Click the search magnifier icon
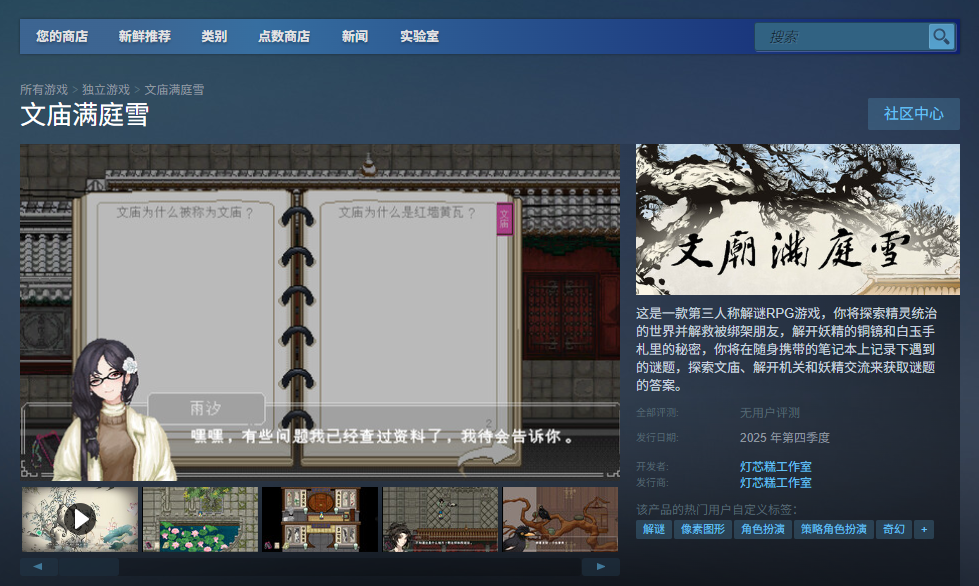 (x=941, y=37)
